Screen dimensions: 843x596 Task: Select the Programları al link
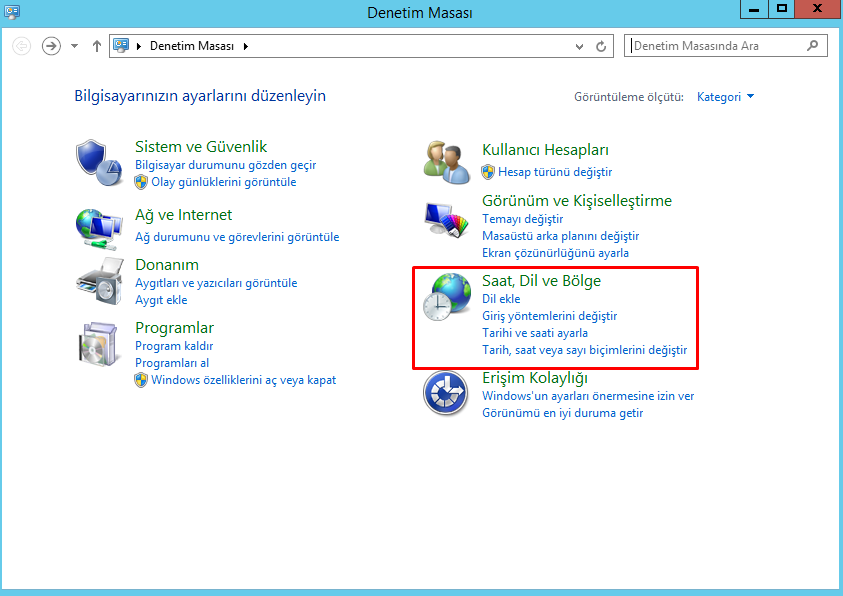coord(172,363)
